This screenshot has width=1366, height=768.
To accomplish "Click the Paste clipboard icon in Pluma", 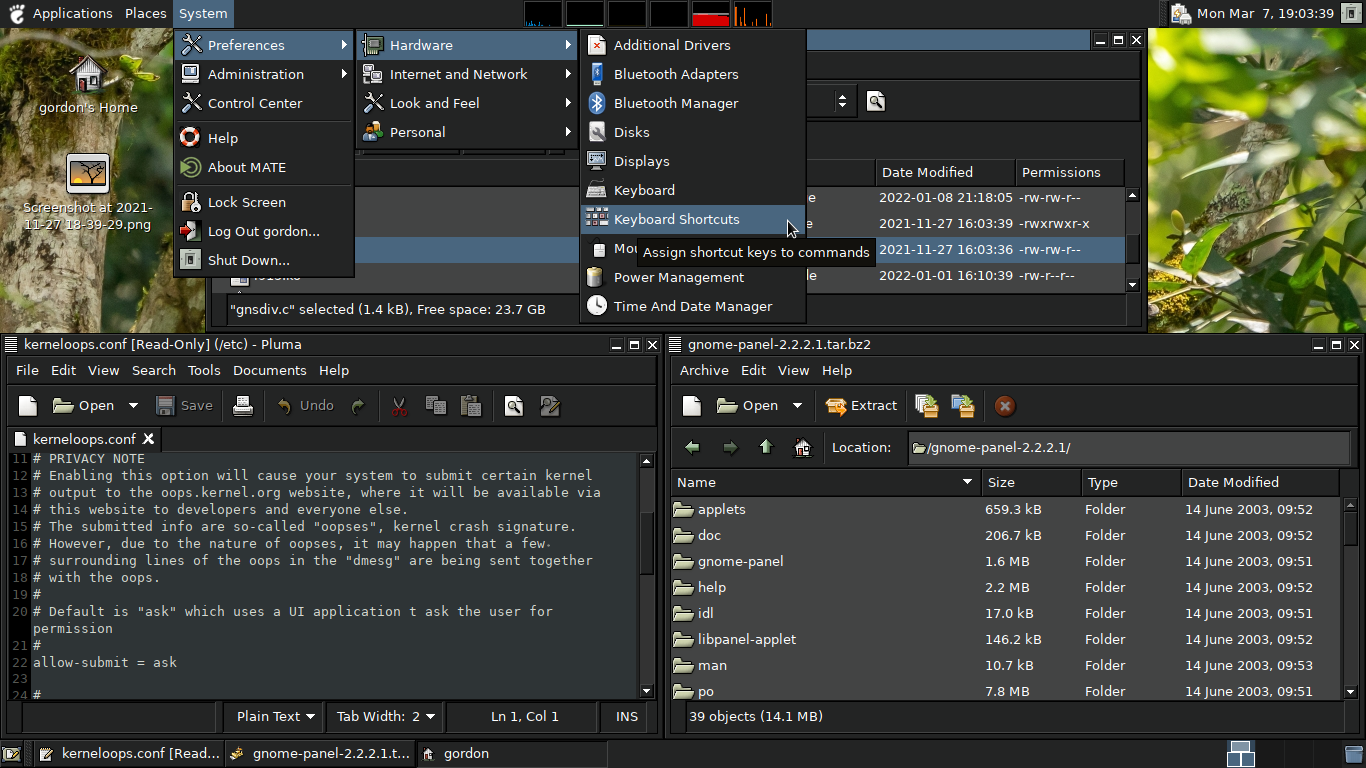I will pos(470,406).
